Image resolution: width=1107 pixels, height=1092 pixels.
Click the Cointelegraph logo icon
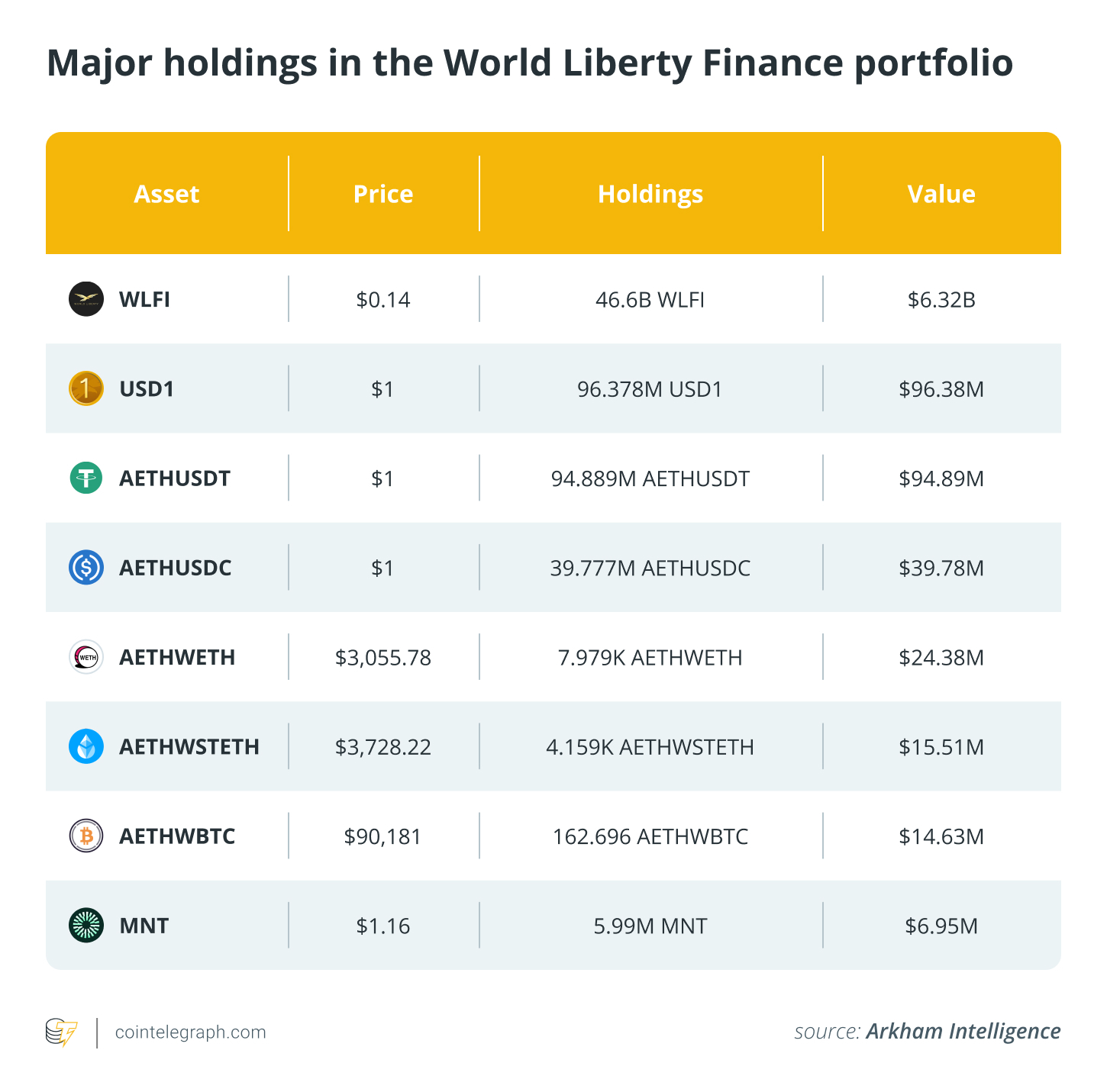tap(62, 1032)
